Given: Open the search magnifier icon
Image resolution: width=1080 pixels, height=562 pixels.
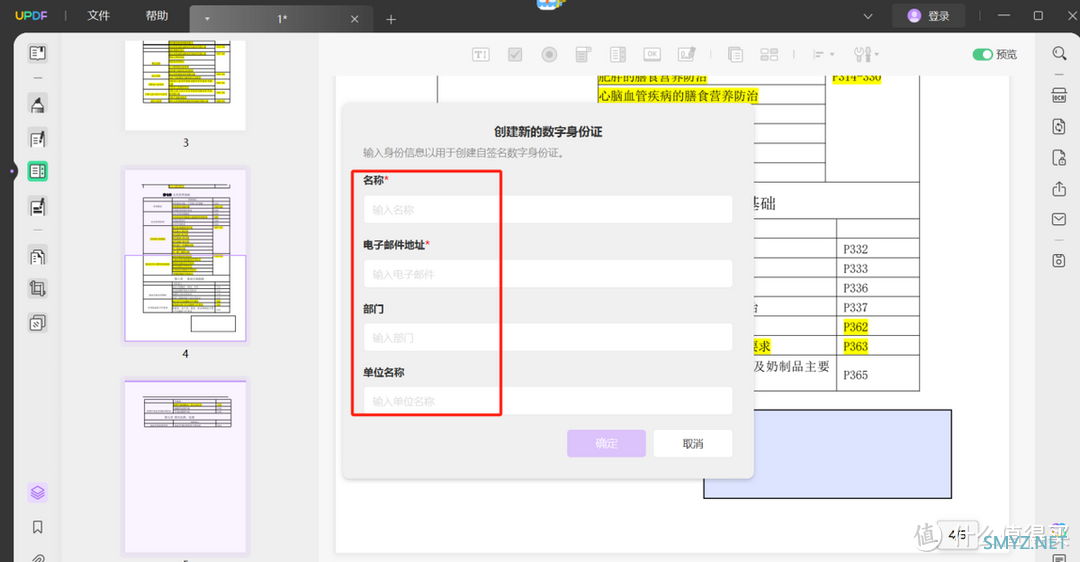Looking at the screenshot, I should tap(1059, 53).
